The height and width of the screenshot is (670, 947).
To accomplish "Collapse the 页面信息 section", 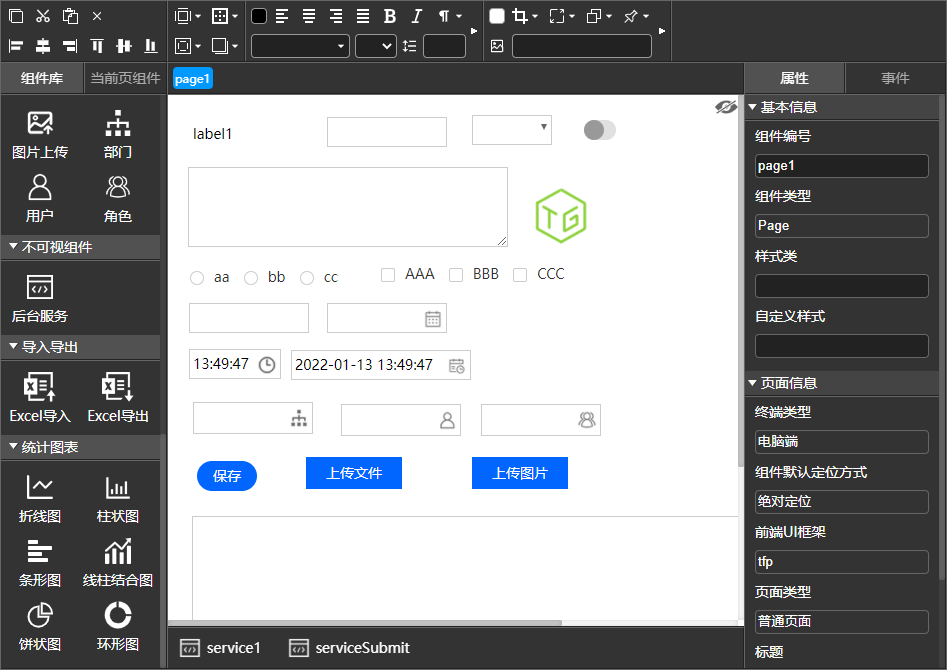I will click(x=753, y=383).
